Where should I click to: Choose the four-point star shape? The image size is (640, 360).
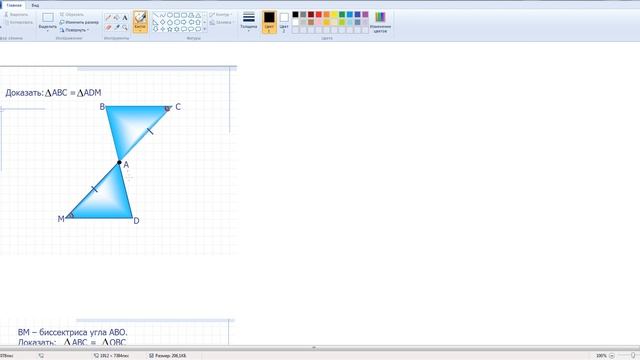(x=162, y=29)
